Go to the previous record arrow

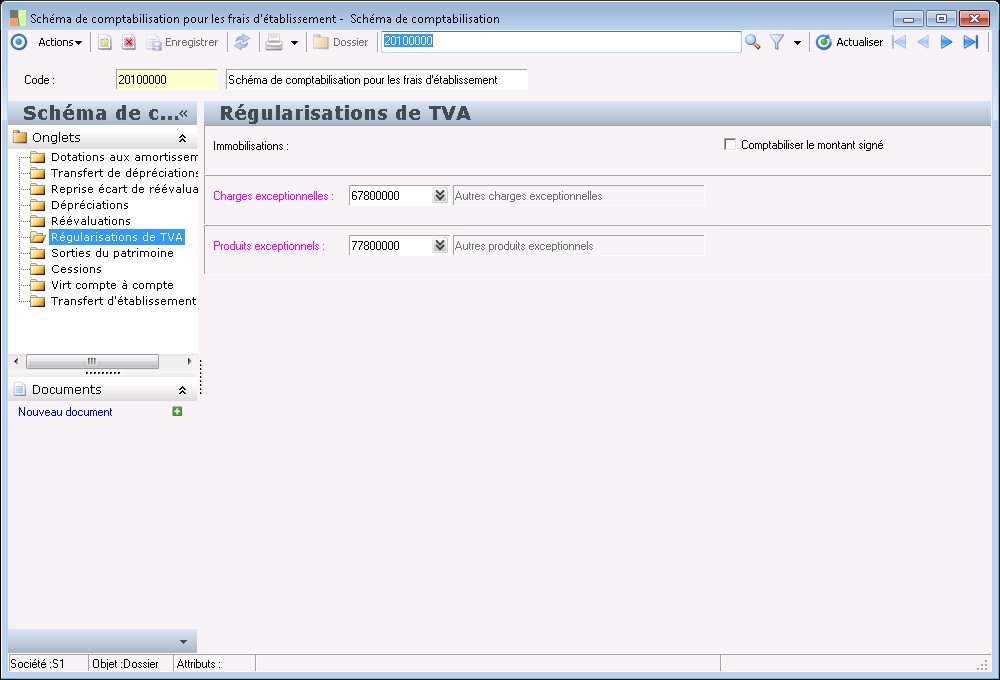coord(922,42)
